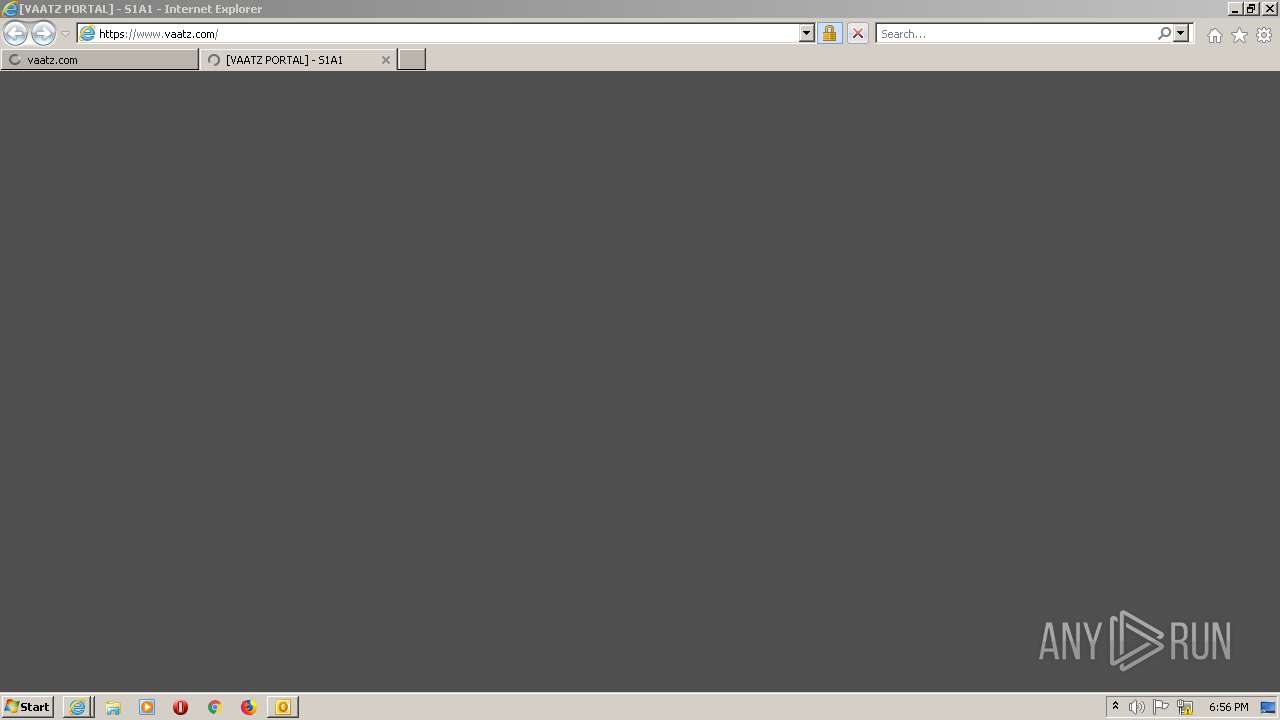Click into the Search box
Screen dimensions: 1280x720
[1016, 34]
